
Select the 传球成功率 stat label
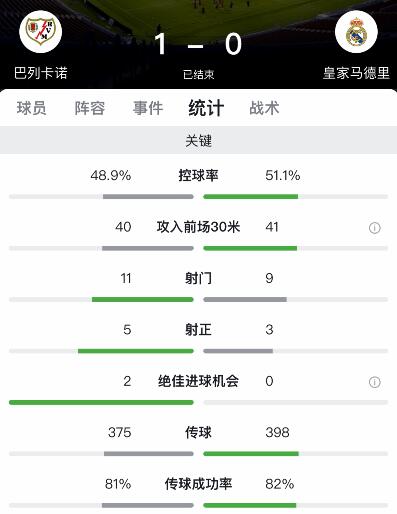tap(198, 484)
